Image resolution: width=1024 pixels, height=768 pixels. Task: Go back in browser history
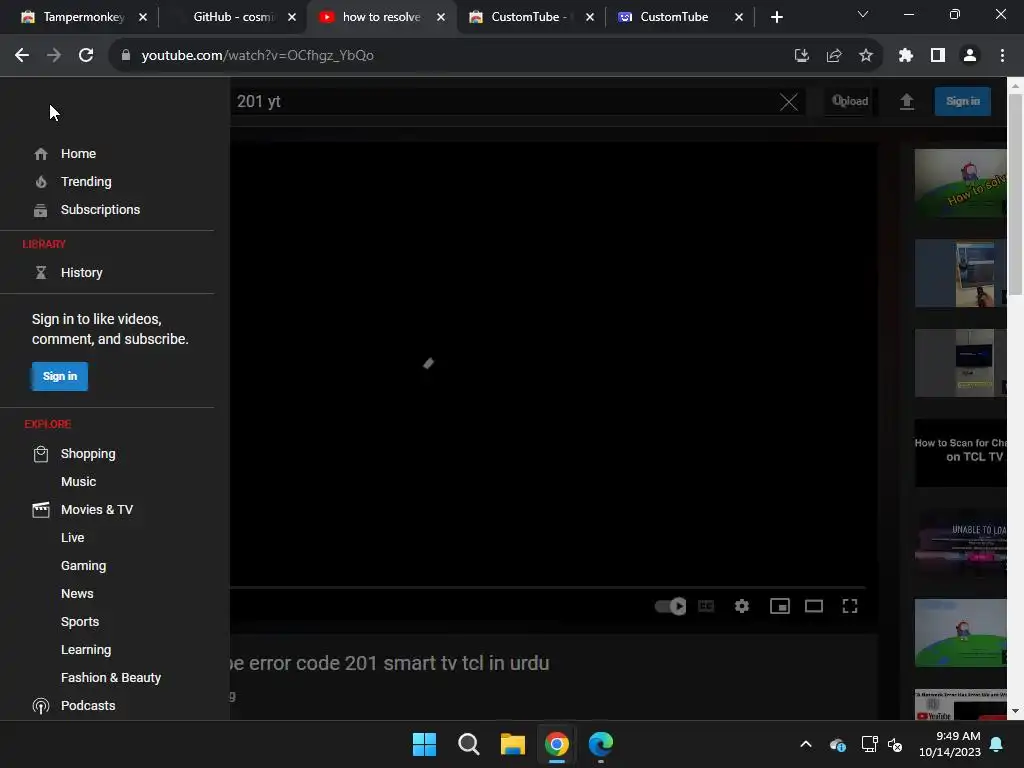[22, 56]
